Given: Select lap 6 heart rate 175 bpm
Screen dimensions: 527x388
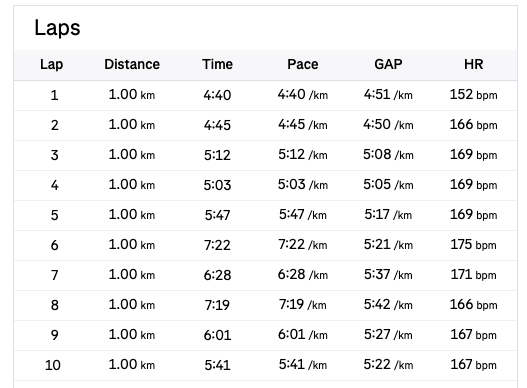Looking at the screenshot, I should pyautogui.click(x=474, y=245).
